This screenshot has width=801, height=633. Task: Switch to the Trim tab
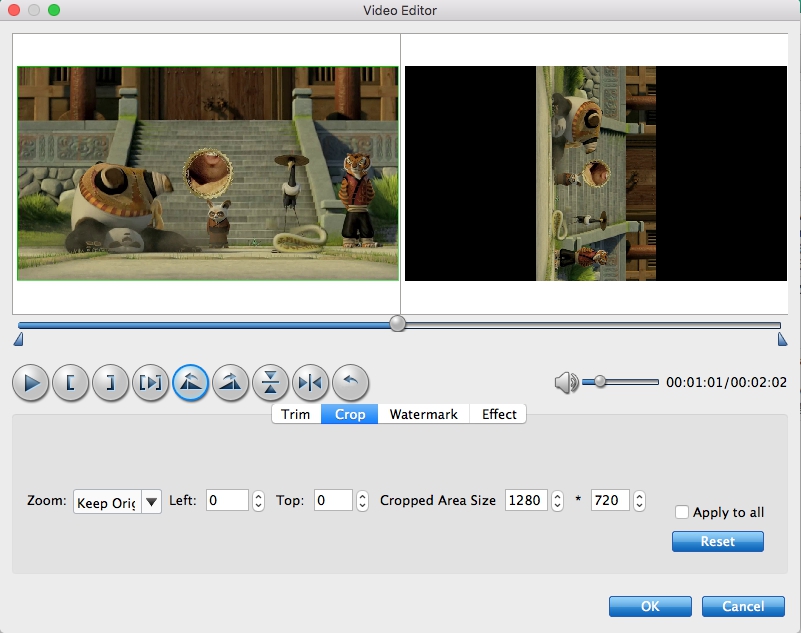[296, 414]
